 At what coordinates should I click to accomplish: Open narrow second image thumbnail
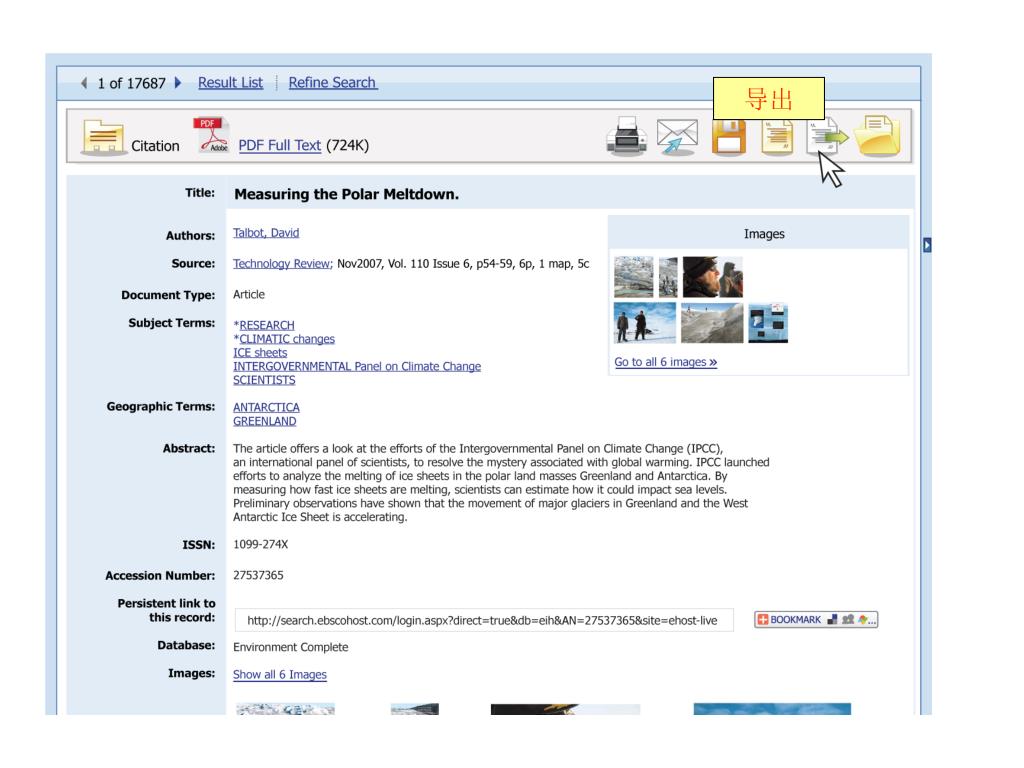(x=668, y=277)
